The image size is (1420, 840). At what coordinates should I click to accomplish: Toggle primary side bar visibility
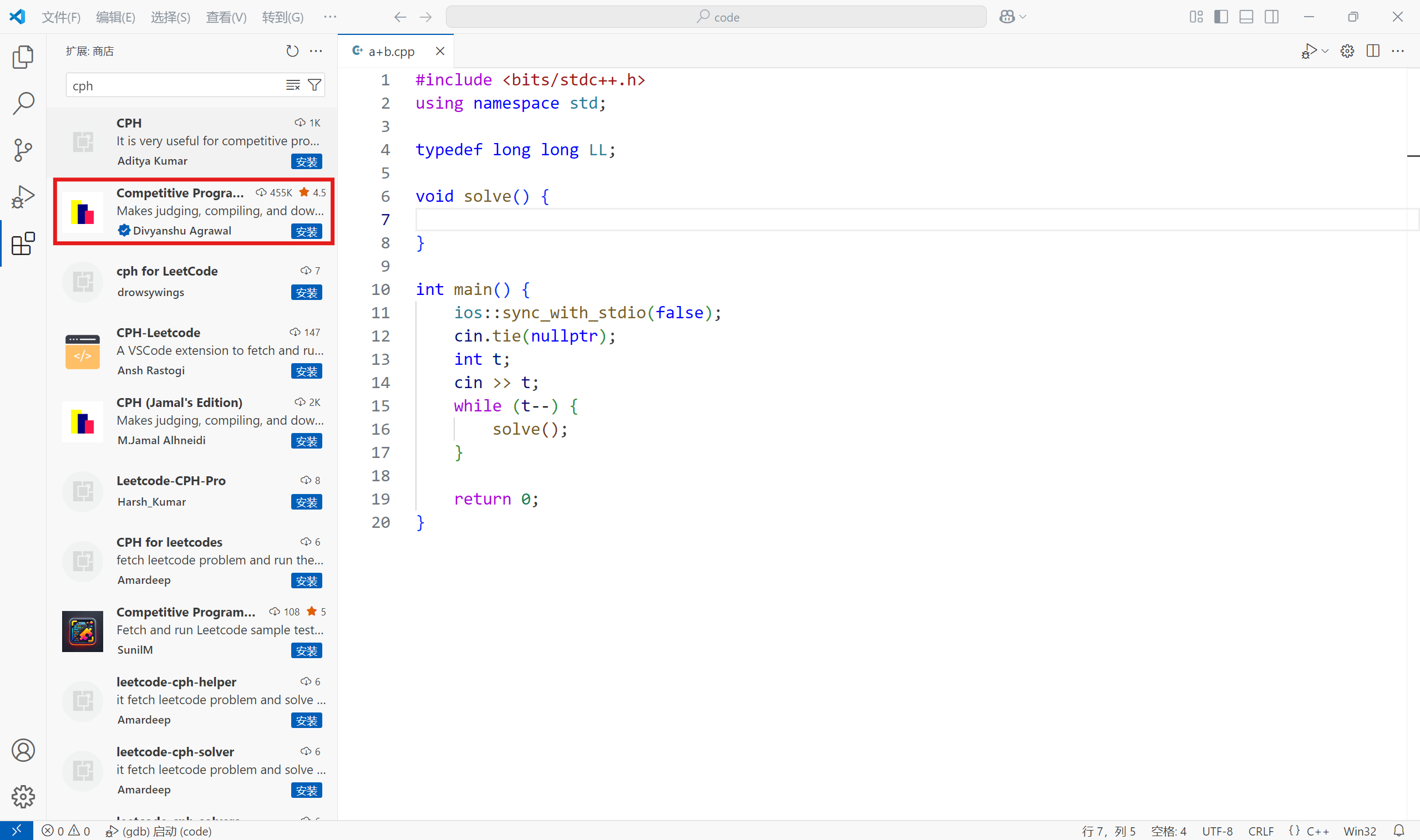coord(1221,17)
